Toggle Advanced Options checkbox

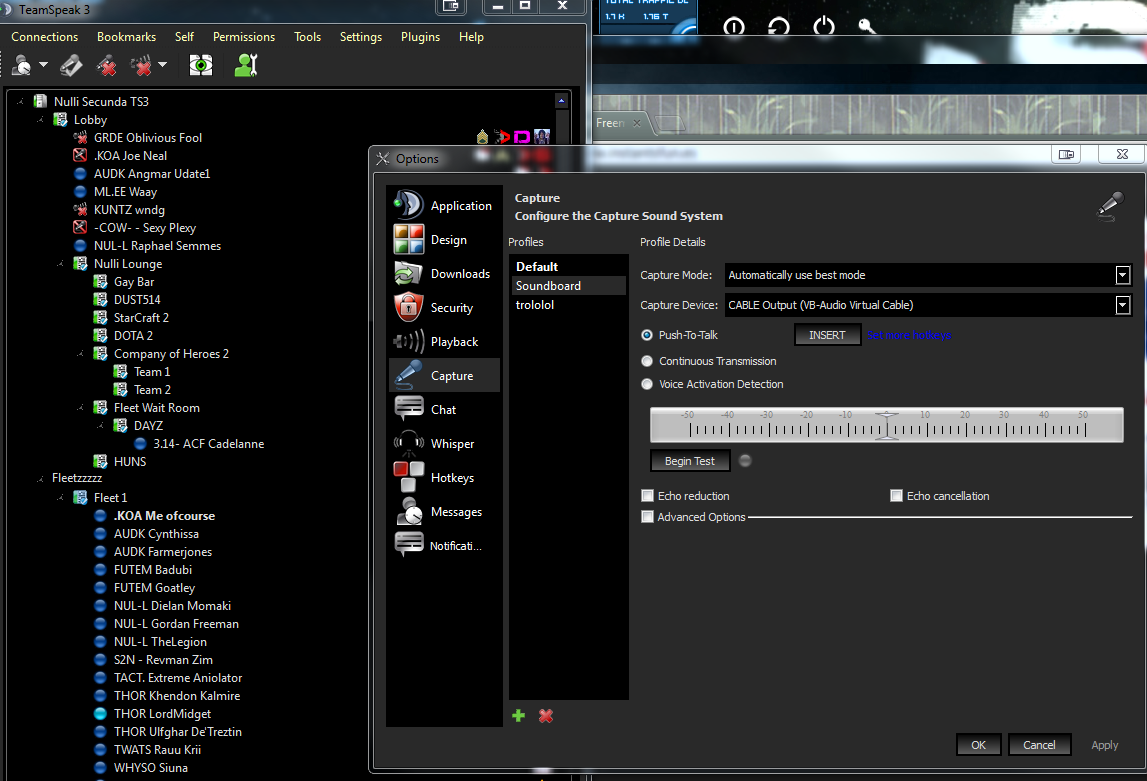(647, 517)
